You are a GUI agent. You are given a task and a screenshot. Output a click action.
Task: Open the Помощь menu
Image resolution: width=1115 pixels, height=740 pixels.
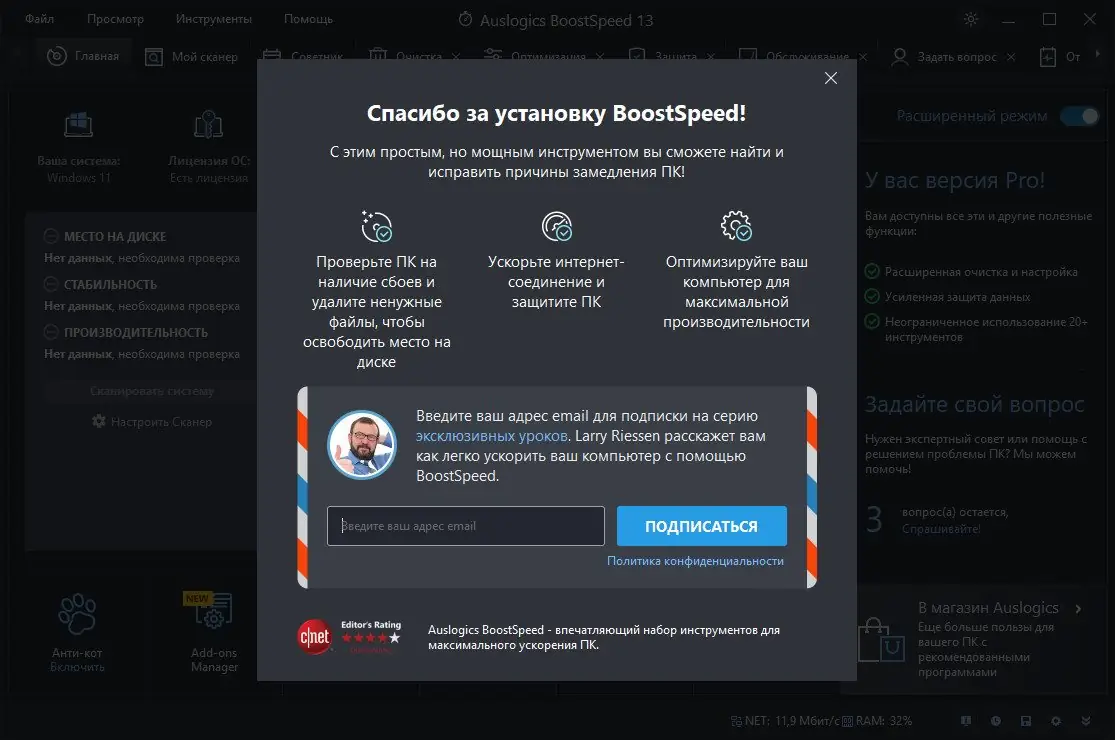point(309,19)
